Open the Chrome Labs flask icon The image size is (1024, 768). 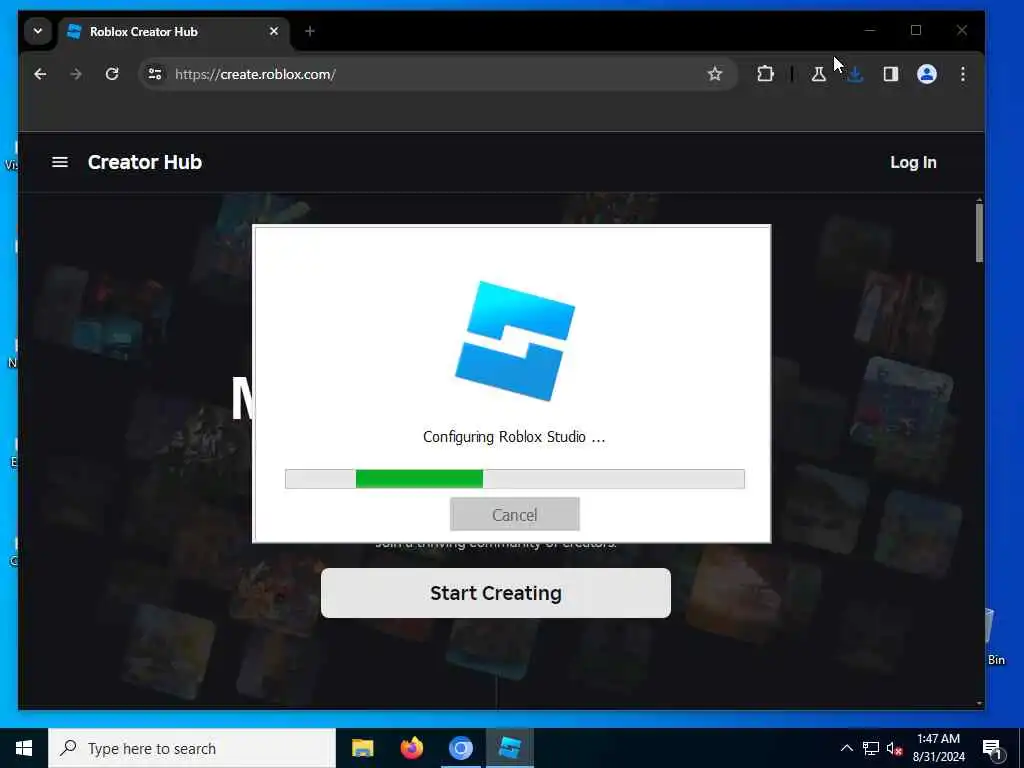pos(818,74)
